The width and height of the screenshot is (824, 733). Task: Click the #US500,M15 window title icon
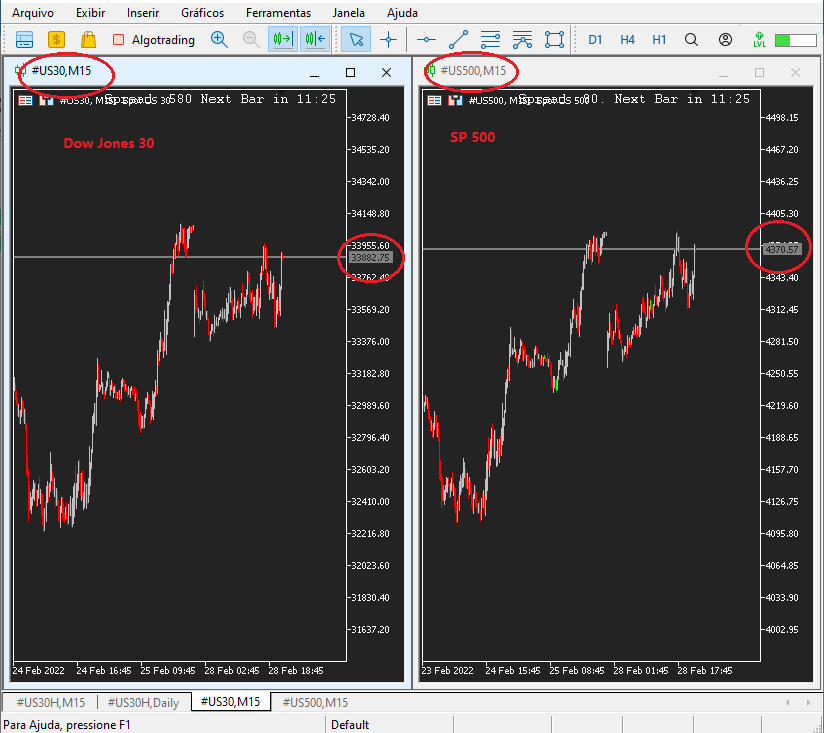click(x=430, y=71)
